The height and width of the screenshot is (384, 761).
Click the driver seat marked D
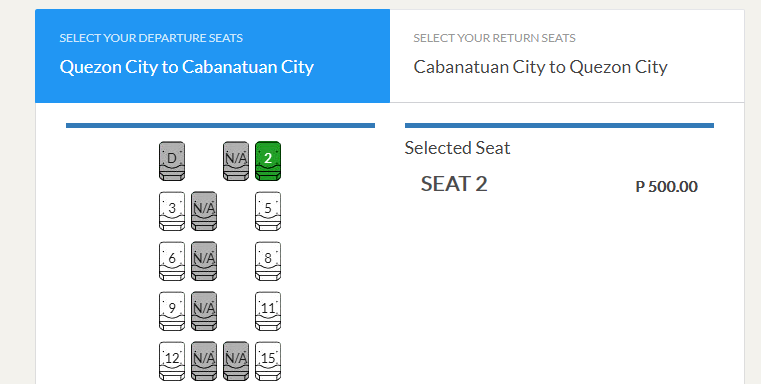172,161
